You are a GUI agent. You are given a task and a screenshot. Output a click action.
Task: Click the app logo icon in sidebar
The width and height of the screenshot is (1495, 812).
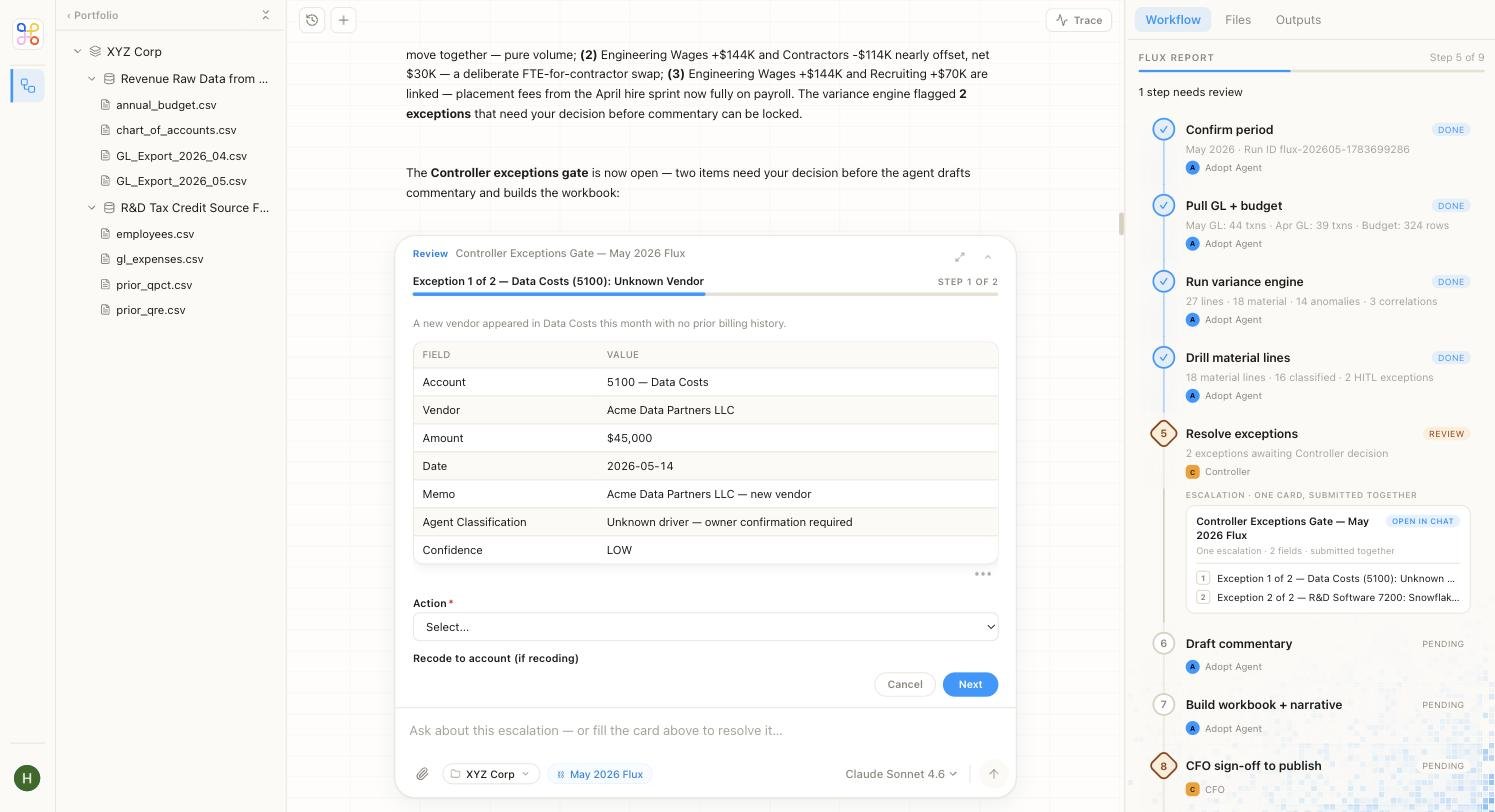coord(28,34)
